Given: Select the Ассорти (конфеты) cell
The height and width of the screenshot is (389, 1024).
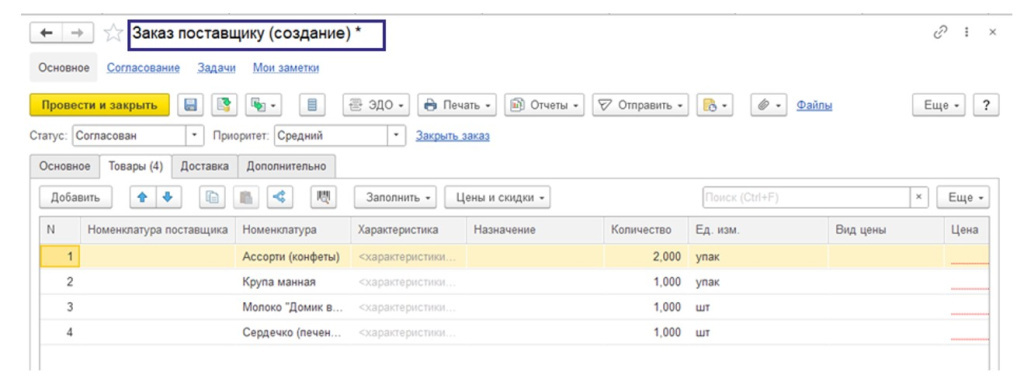Looking at the screenshot, I should 293,257.
